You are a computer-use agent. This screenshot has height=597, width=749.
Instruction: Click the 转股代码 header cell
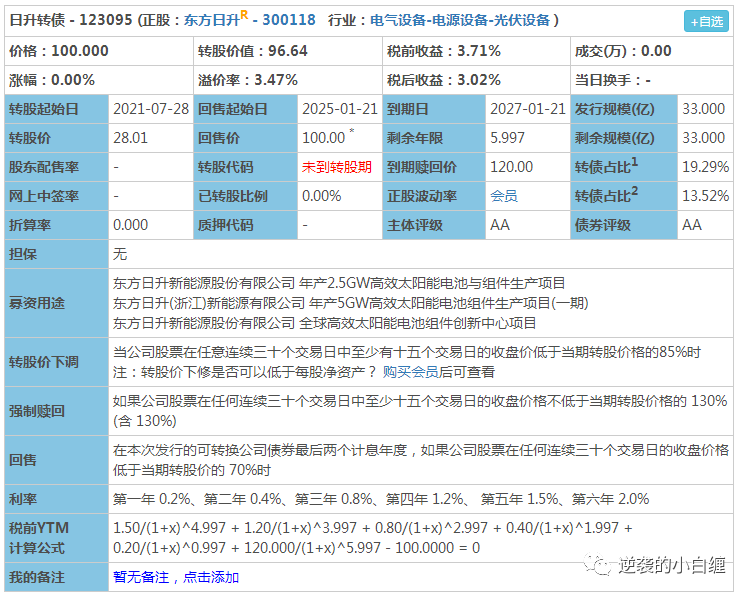[246, 167]
